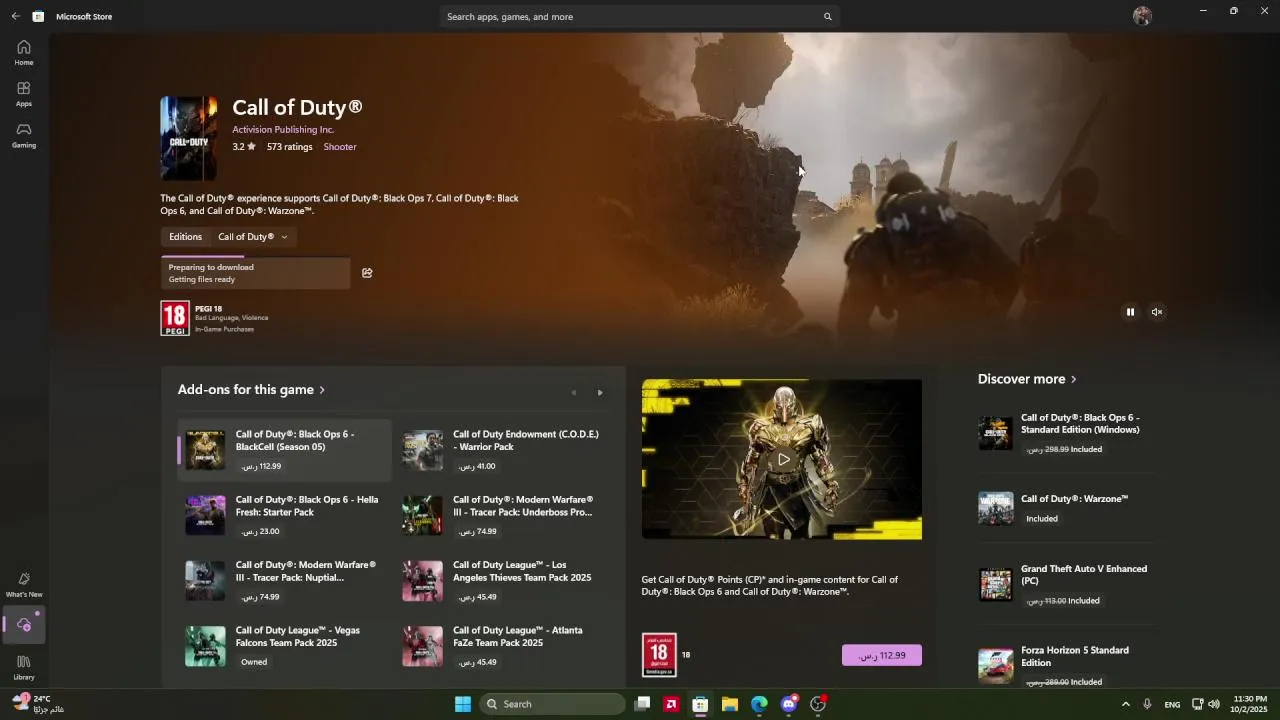Click the 3.2 star rating
The width and height of the screenshot is (1280, 720).
pyautogui.click(x=244, y=147)
